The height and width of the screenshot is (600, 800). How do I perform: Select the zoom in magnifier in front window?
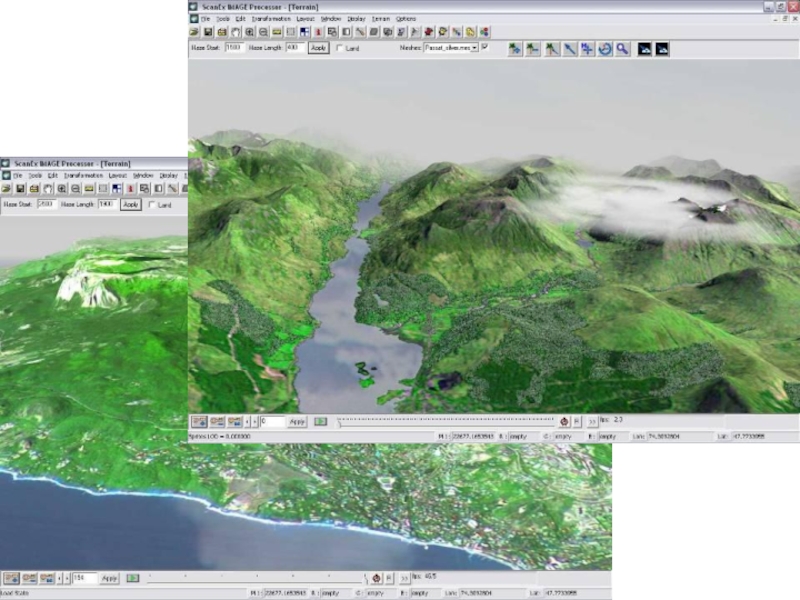tap(249, 32)
